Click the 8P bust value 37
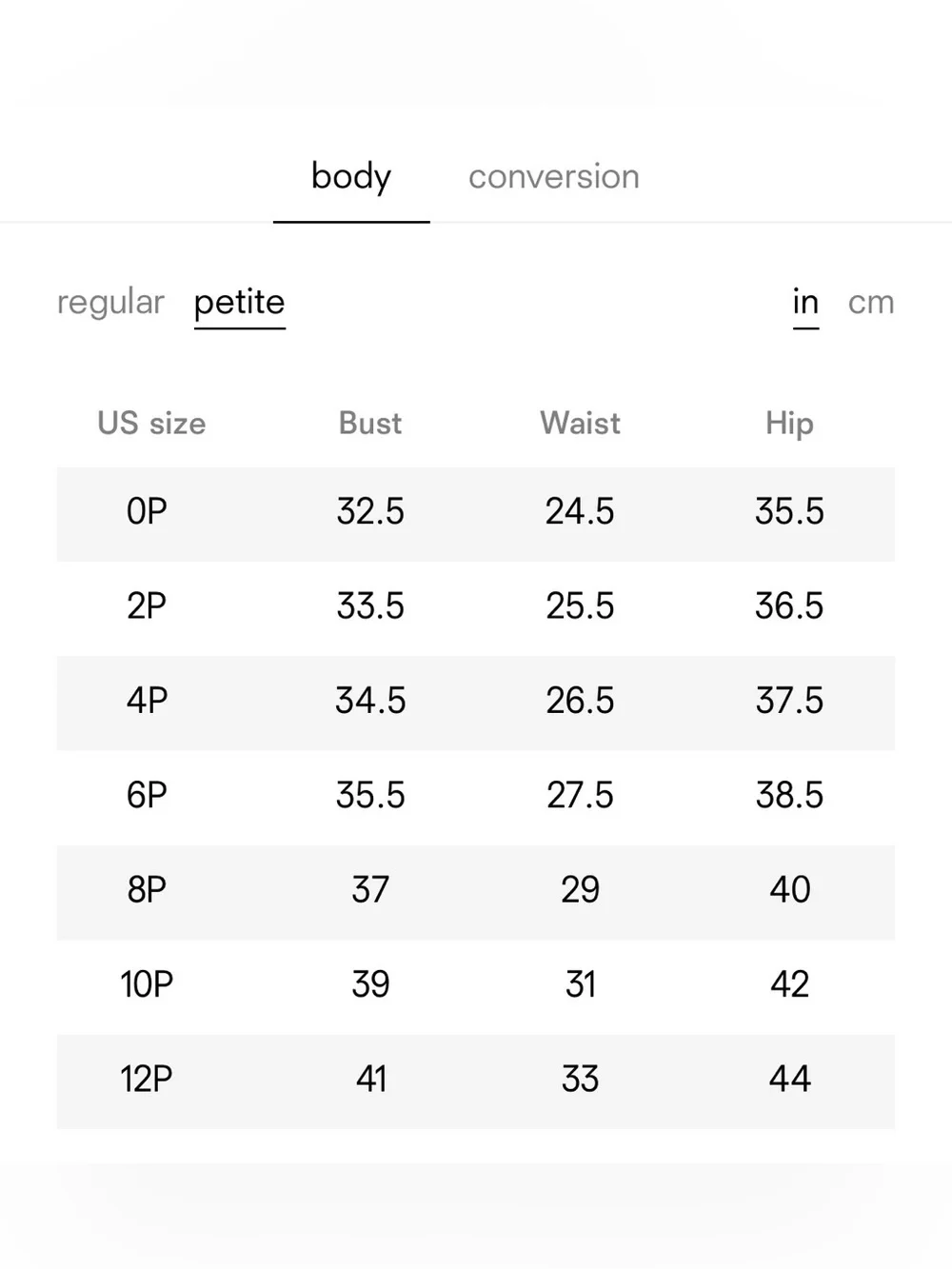The height and width of the screenshot is (1269, 952). [370, 890]
